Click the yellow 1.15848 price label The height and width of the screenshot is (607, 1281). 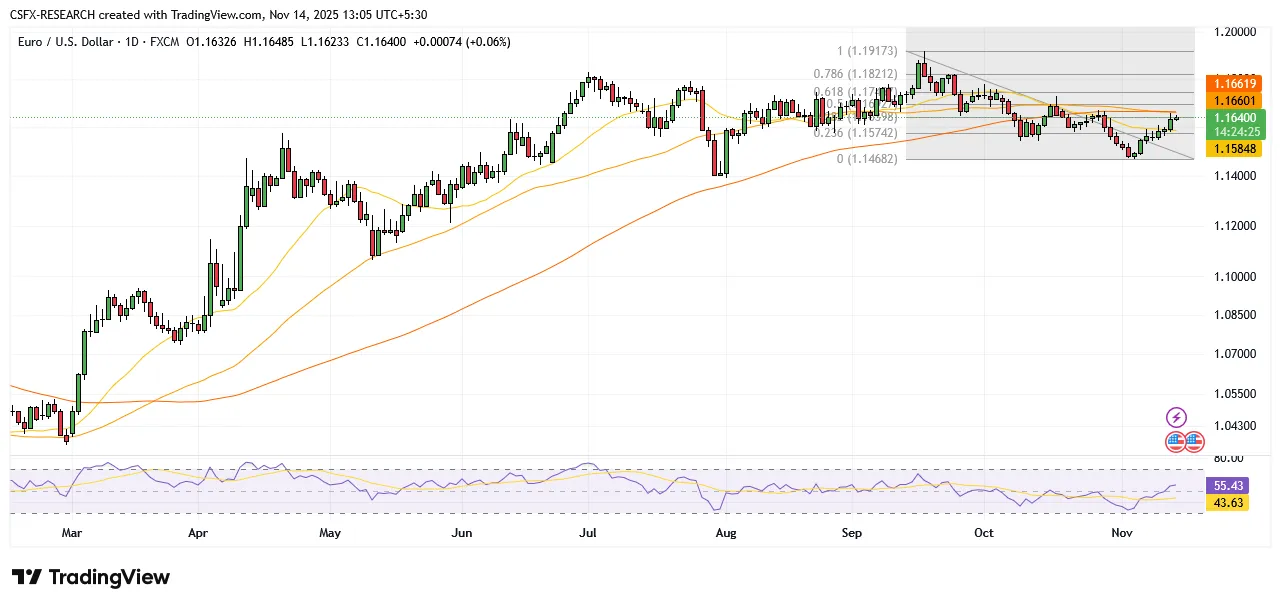tap(1236, 148)
